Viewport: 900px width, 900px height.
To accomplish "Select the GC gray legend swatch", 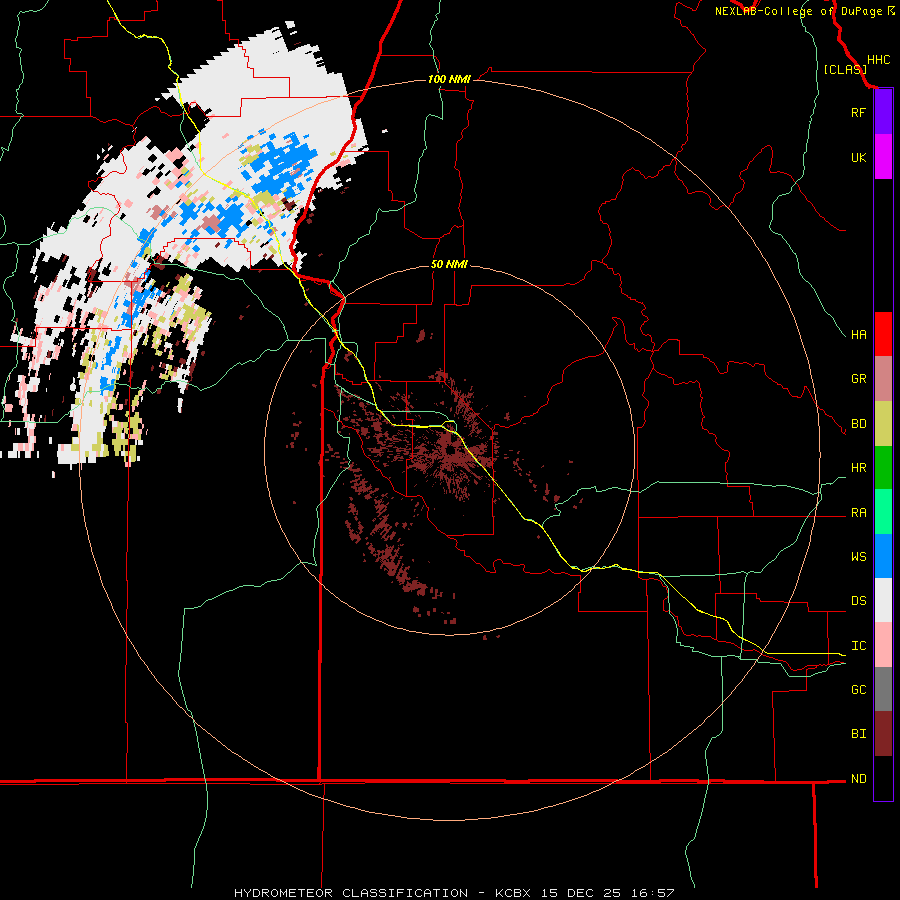I will 883,689.
